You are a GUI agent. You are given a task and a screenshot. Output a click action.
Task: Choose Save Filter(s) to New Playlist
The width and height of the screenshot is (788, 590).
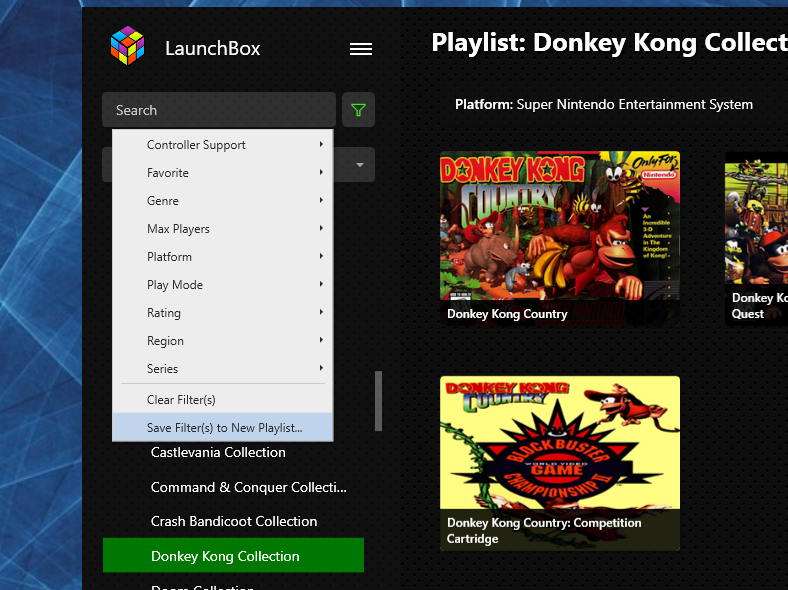[x=223, y=428]
